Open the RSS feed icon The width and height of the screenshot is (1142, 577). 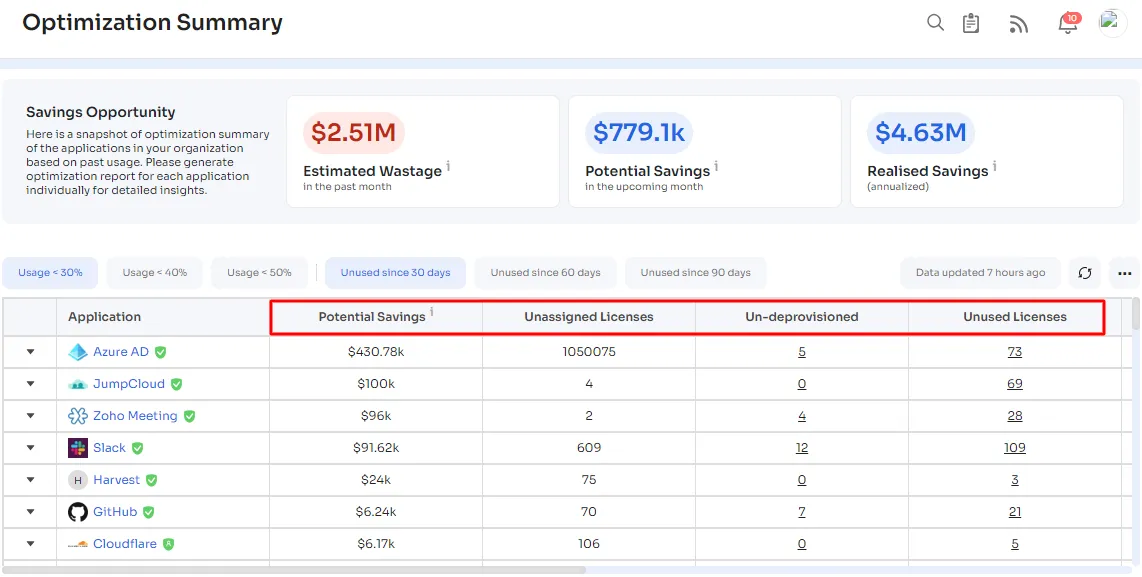click(x=1018, y=24)
